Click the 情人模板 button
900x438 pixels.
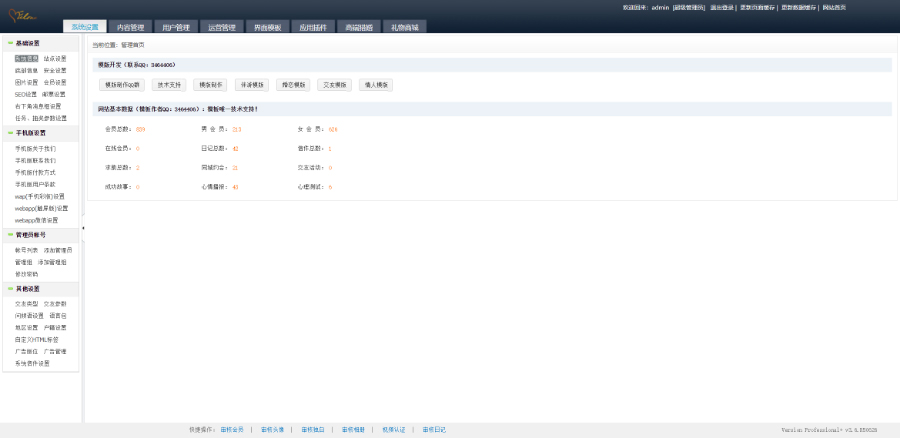point(376,85)
